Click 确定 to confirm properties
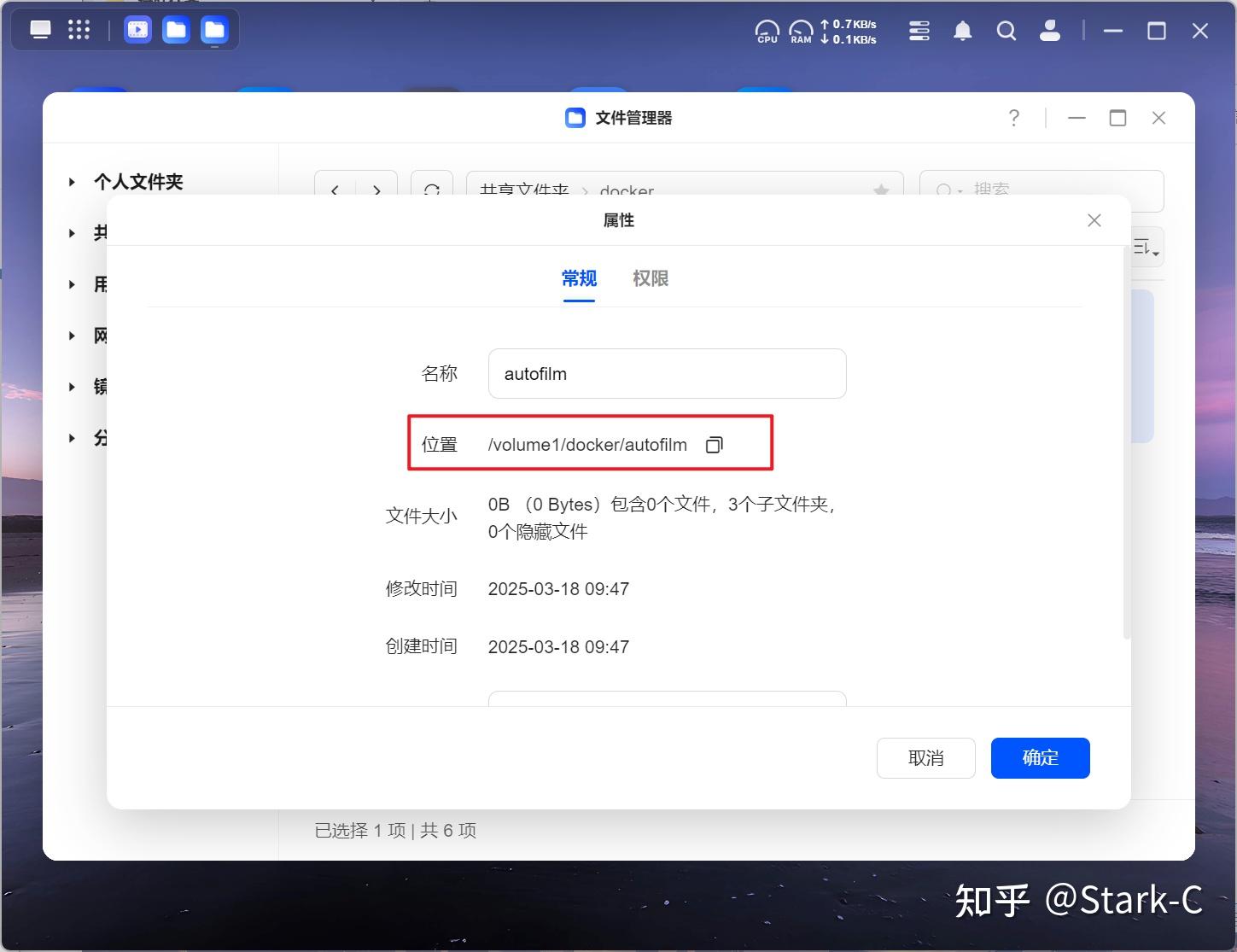Viewport: 1237px width, 952px height. (x=1040, y=757)
